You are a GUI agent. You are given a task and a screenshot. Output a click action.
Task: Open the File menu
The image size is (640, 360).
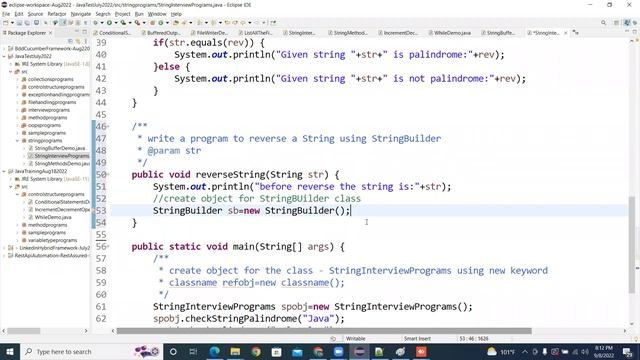click(x=6, y=14)
